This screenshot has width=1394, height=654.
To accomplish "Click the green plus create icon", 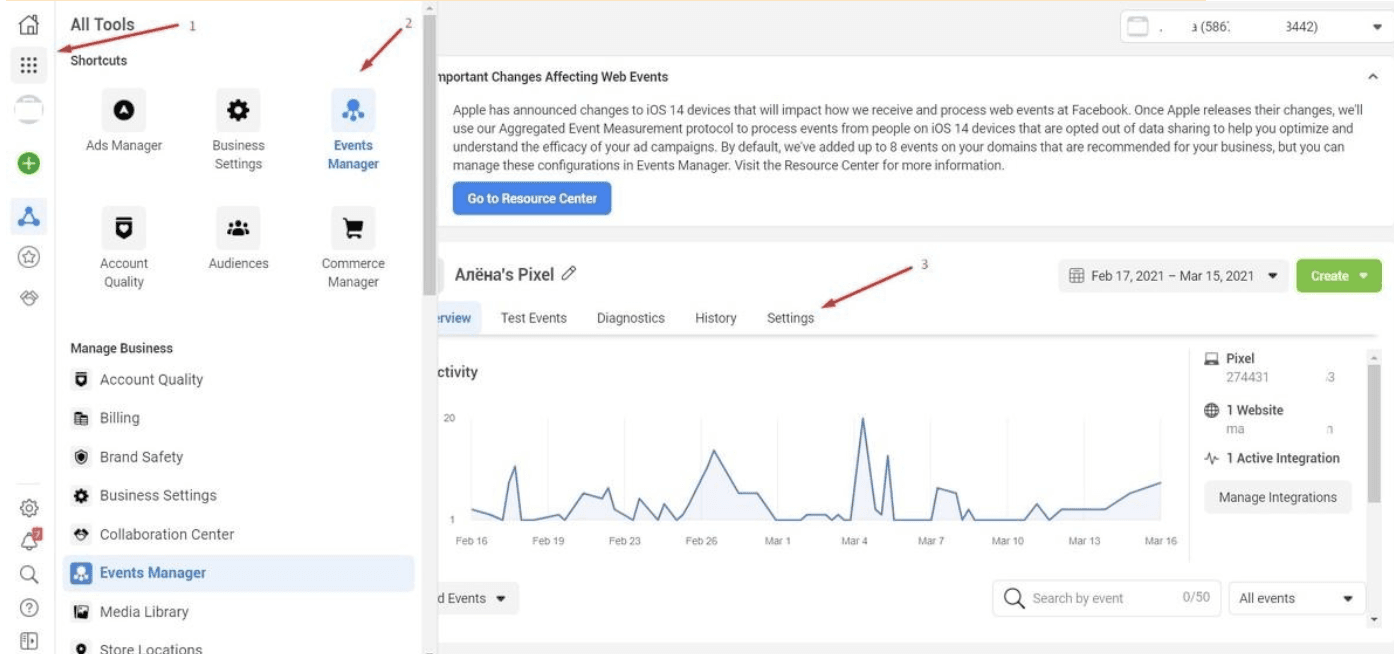I will 29,162.
